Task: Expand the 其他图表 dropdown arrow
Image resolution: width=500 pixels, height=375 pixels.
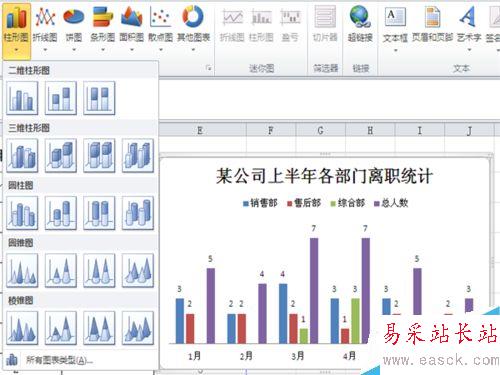Action: pyautogui.click(x=193, y=50)
